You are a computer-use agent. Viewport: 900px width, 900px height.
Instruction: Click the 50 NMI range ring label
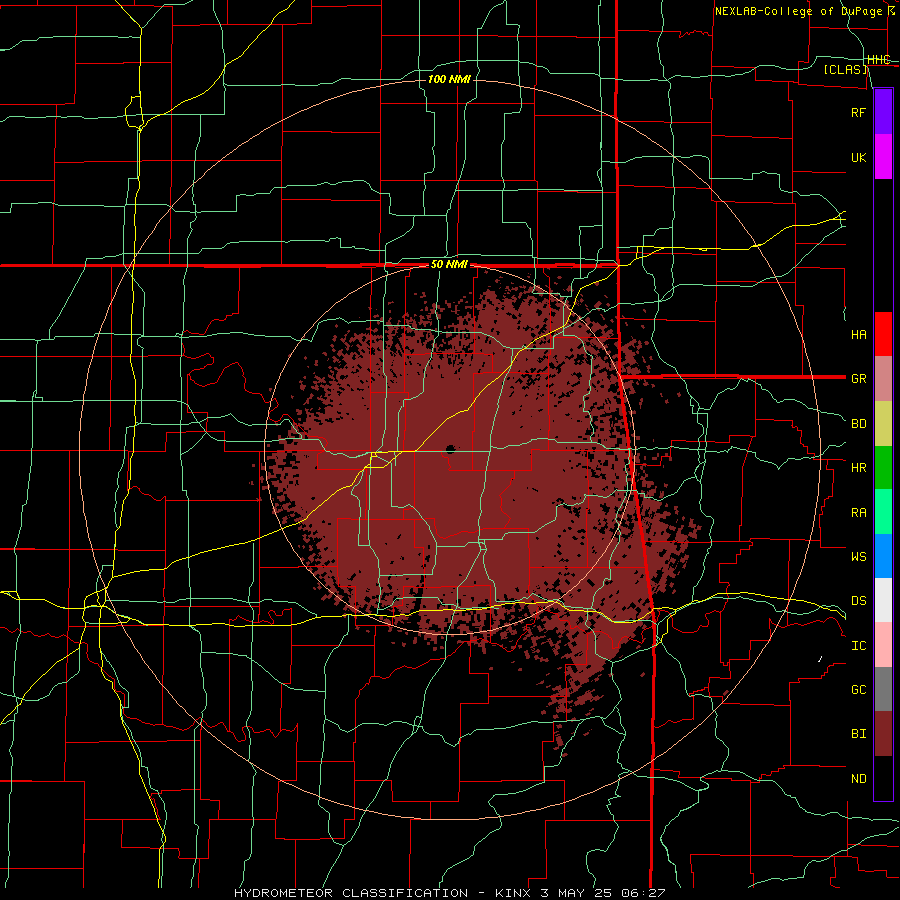(449, 264)
